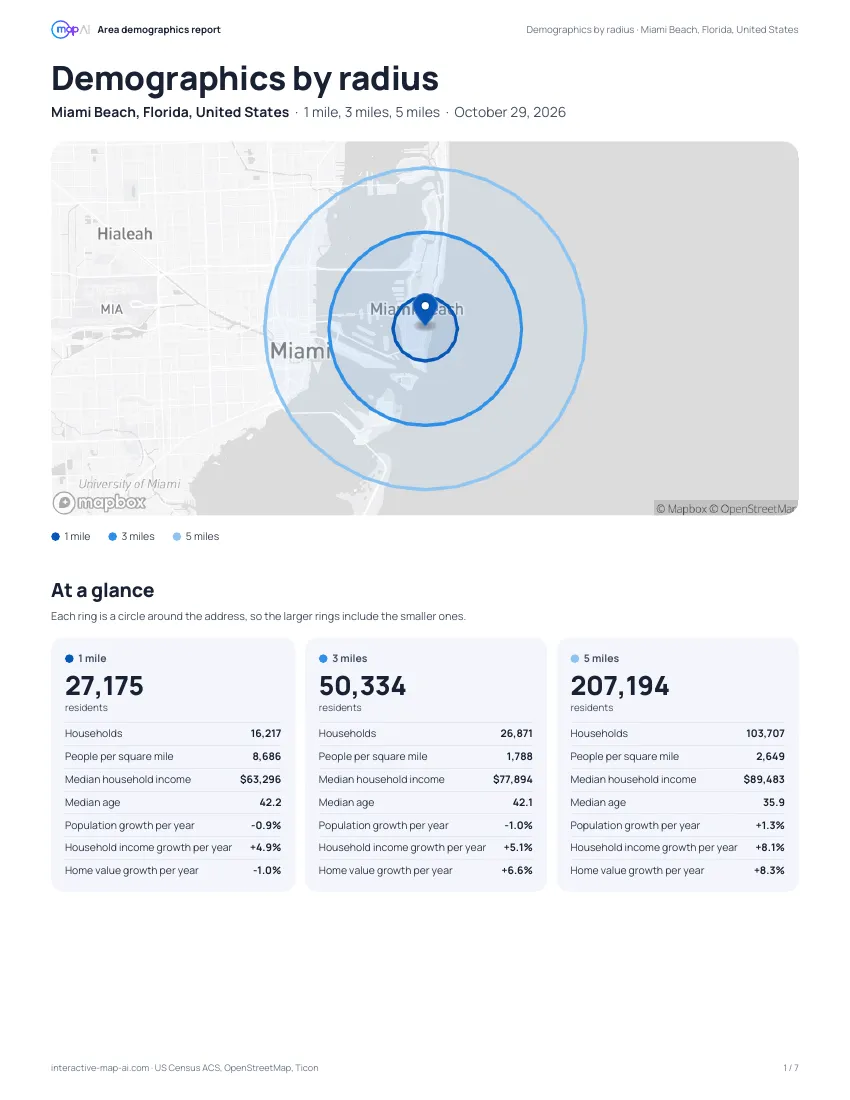Click the 1 mile legend dot
Image resolution: width=850 pixels, height=1100 pixels.
point(55,537)
